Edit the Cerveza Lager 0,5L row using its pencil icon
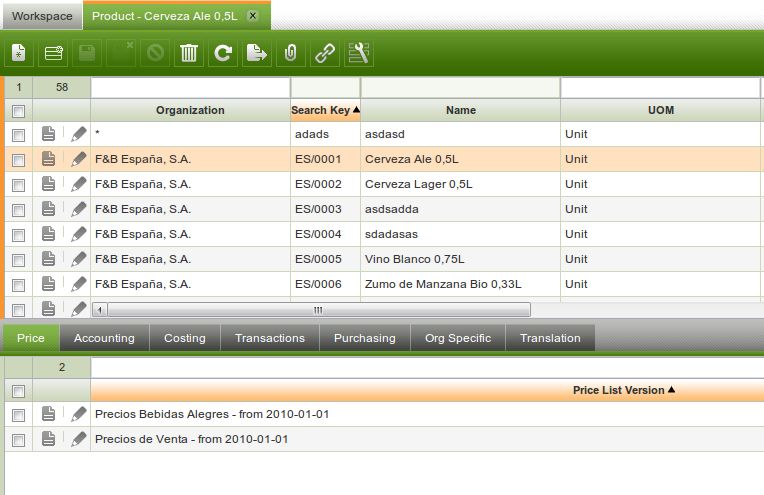 pyautogui.click(x=78, y=184)
